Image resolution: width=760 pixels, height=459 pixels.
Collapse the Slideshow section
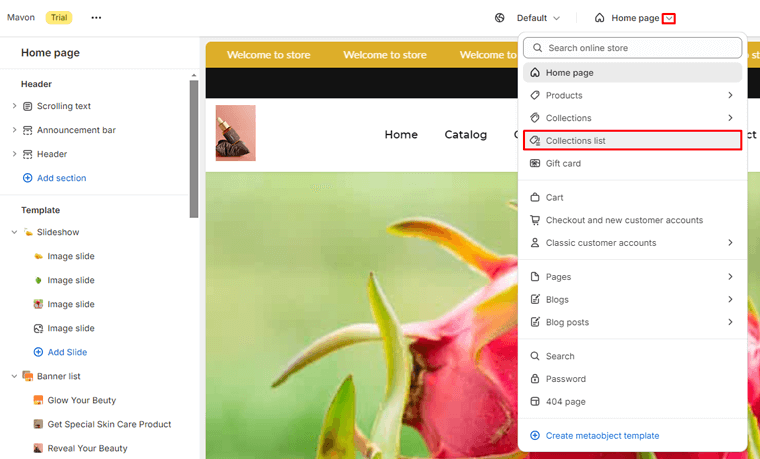click(14, 232)
